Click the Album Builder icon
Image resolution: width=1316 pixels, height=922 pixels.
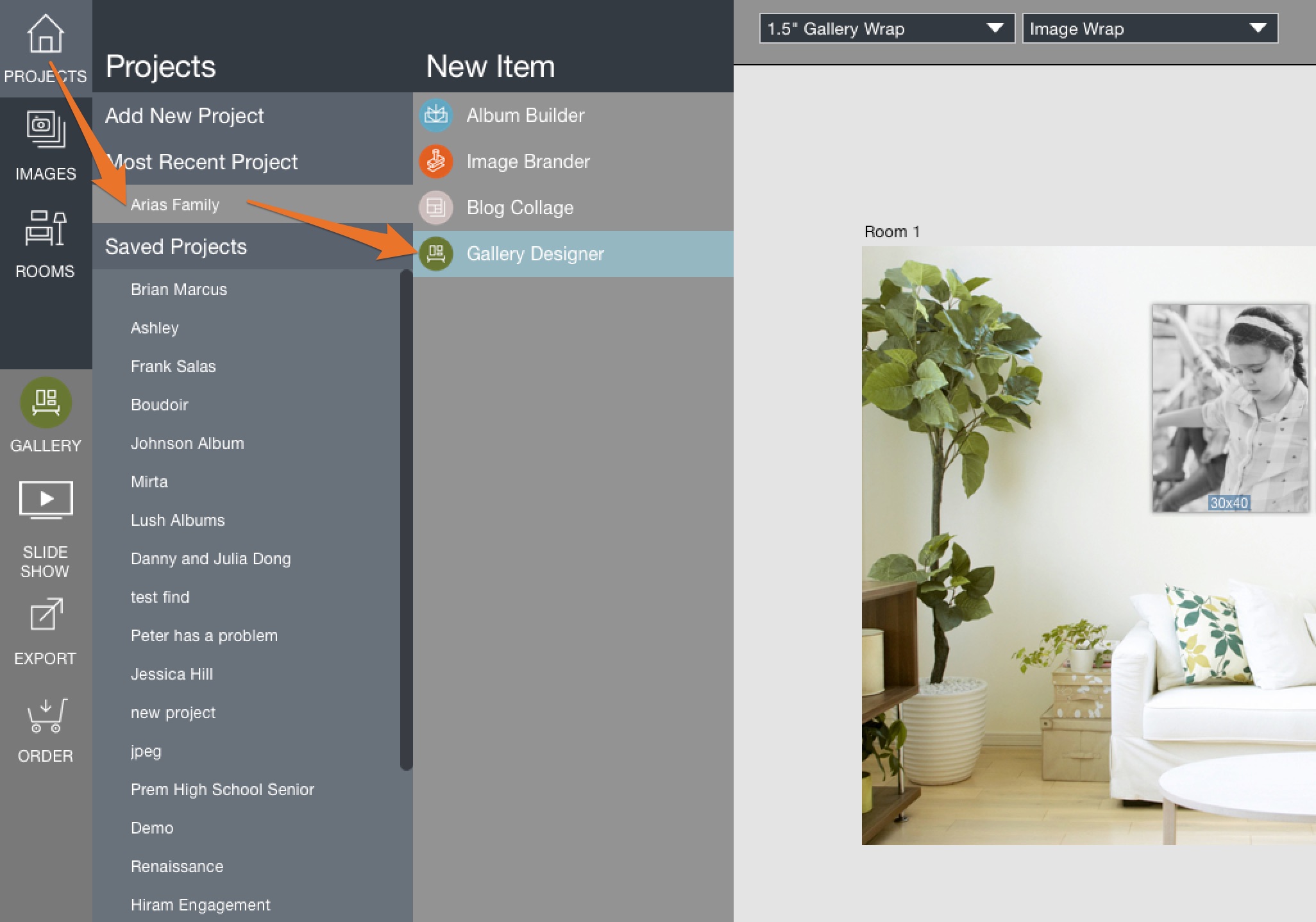click(436, 115)
